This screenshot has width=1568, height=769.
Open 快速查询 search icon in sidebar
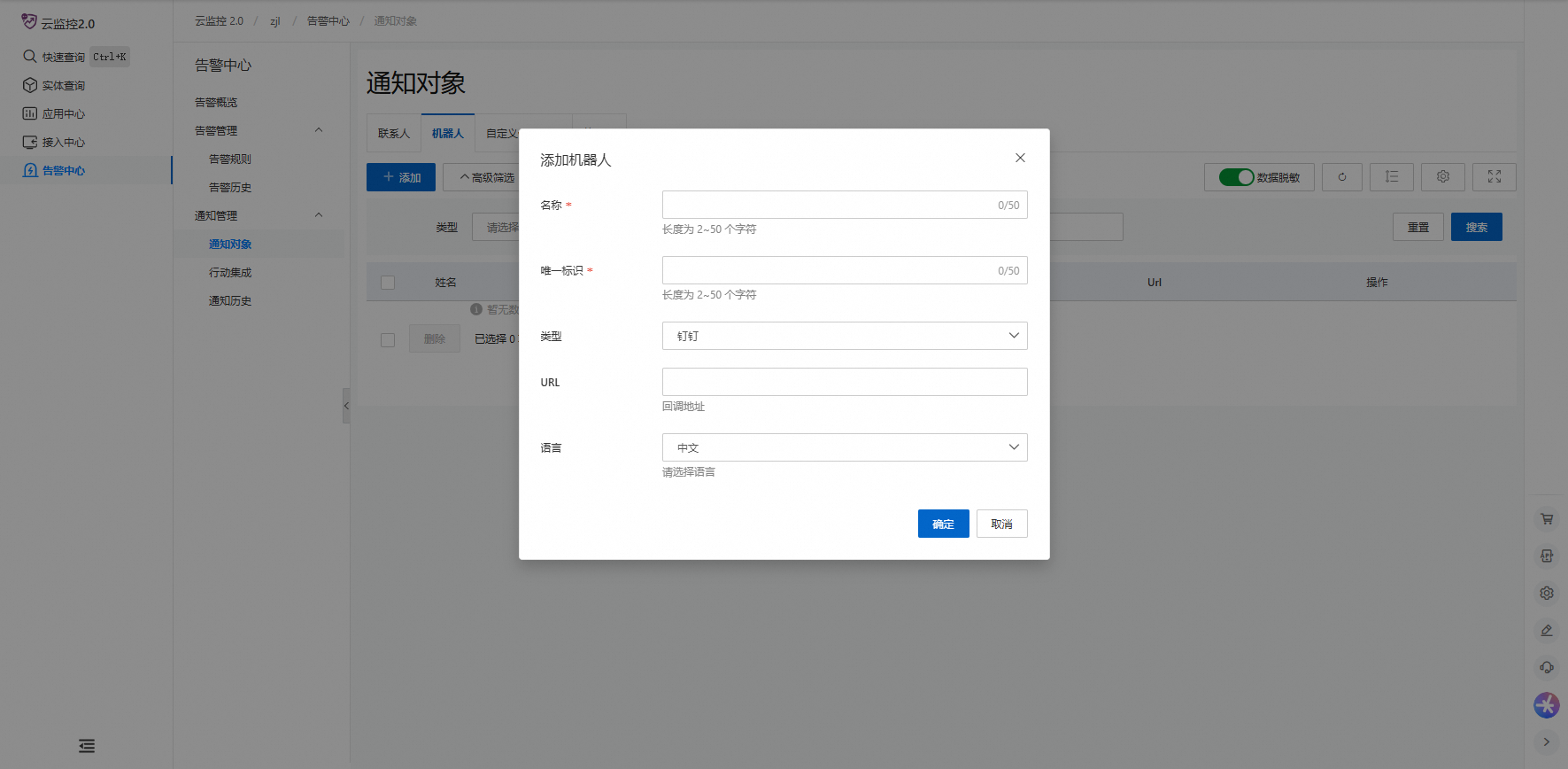click(x=30, y=57)
